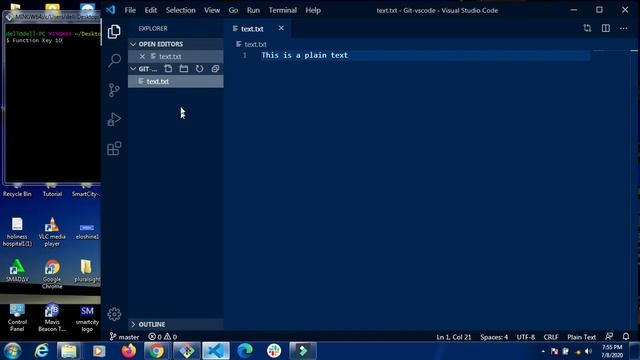
Task: Open the Manage gear menu
Action: pyautogui.click(x=114, y=314)
